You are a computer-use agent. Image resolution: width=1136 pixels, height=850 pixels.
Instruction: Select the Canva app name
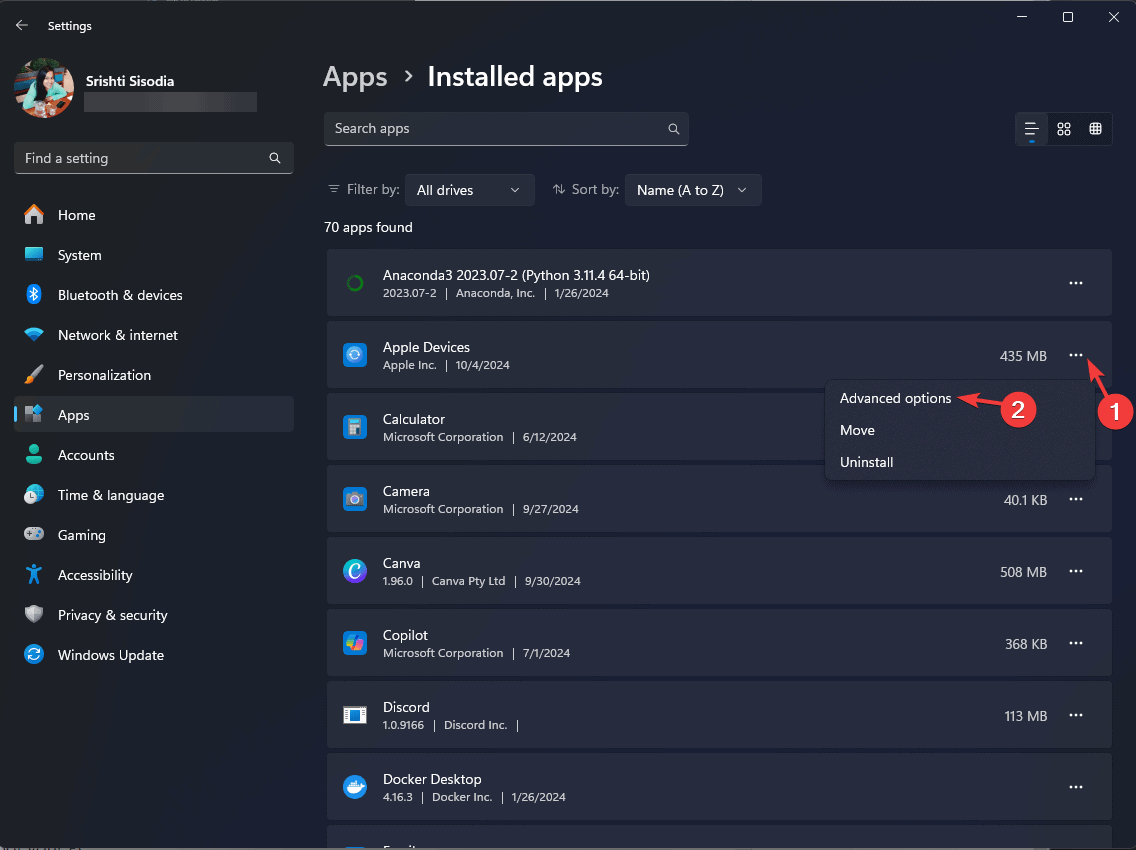coord(401,563)
